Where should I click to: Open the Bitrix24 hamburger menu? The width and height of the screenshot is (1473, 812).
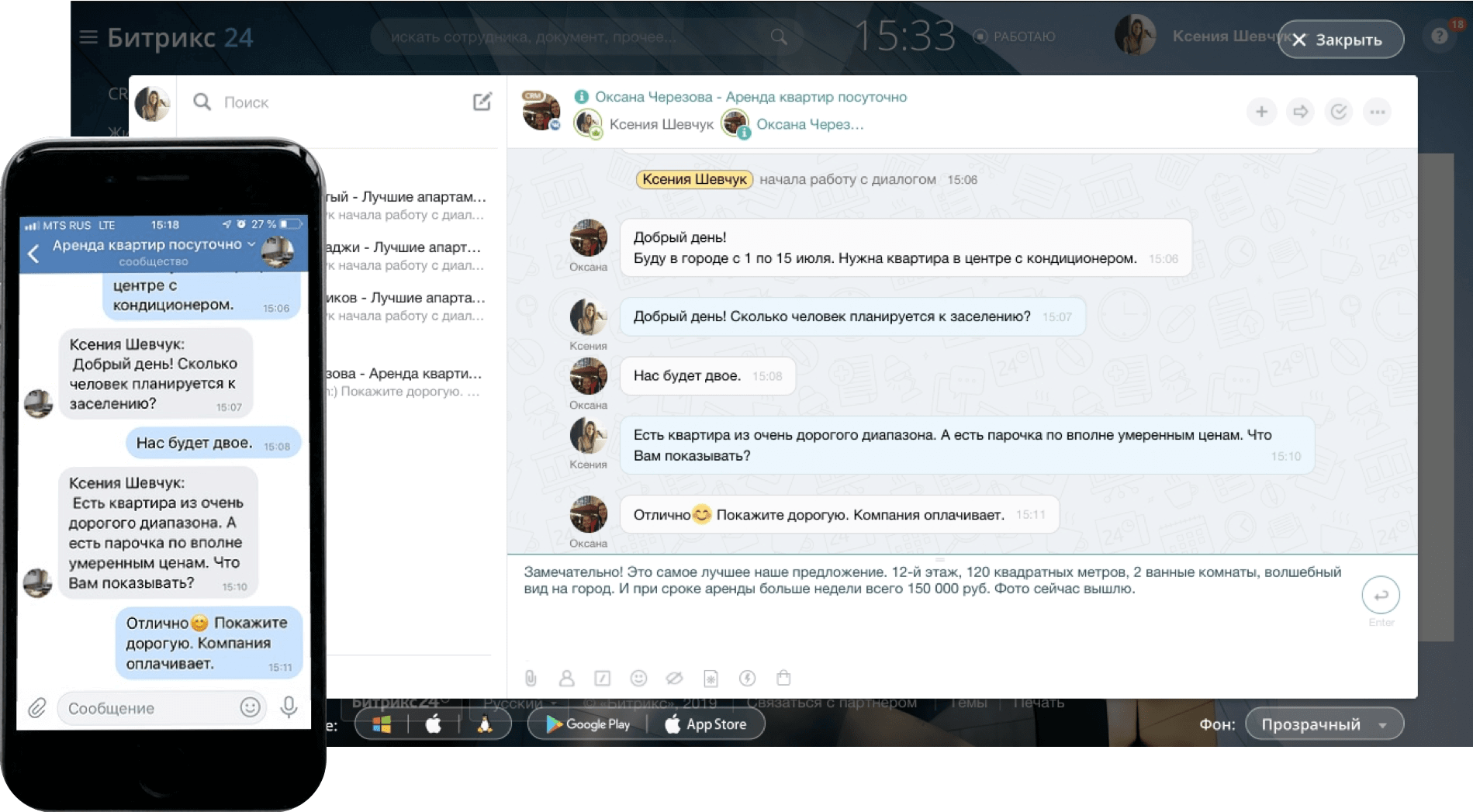tap(88, 37)
